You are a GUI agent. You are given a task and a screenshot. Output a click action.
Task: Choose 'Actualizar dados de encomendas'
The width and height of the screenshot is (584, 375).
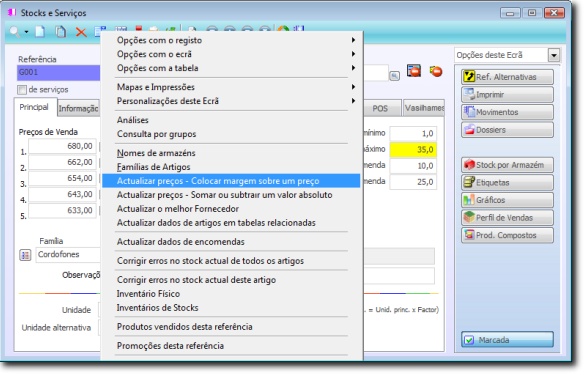[x=231, y=242]
